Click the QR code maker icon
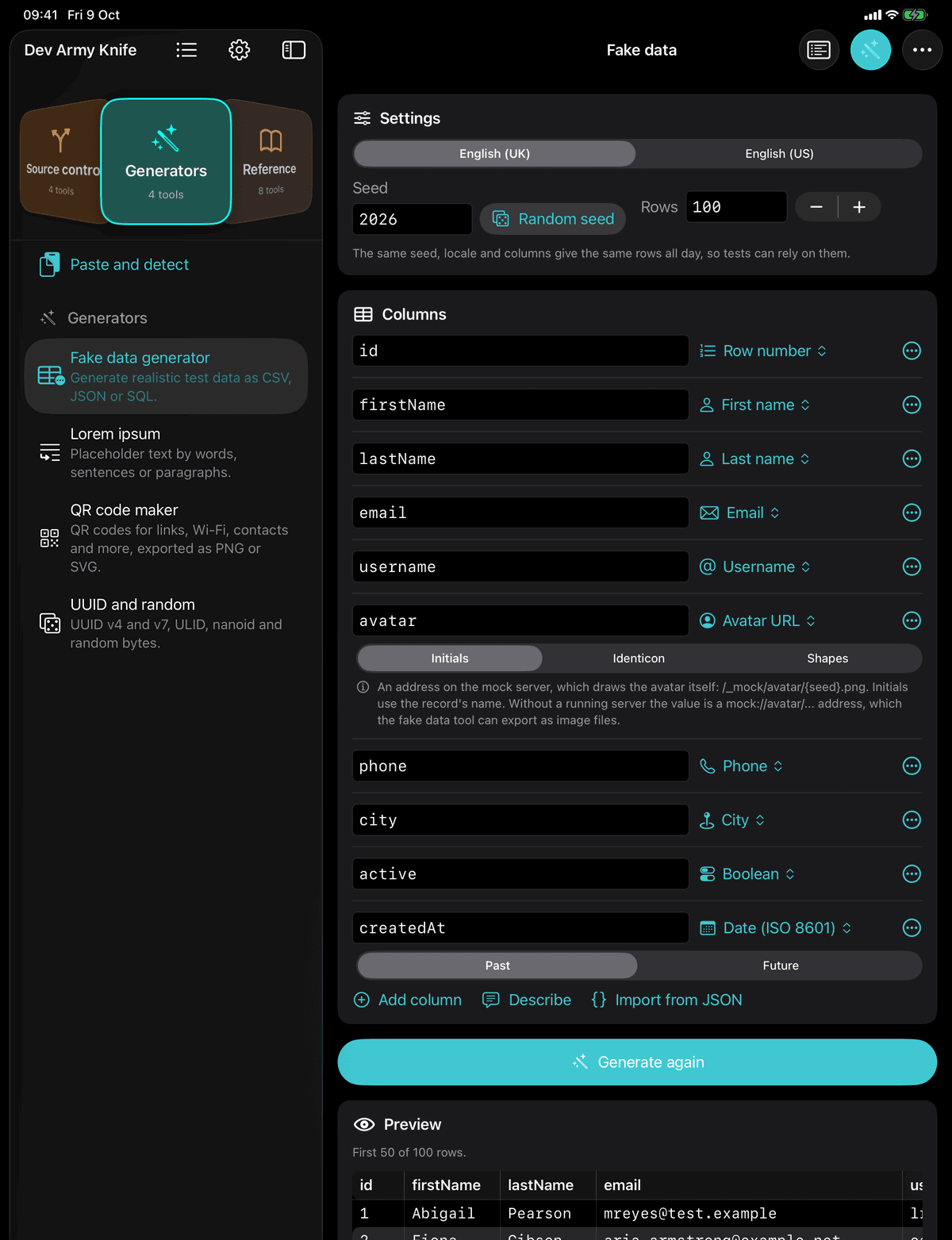Image resolution: width=952 pixels, height=1240 pixels. pyautogui.click(x=50, y=538)
